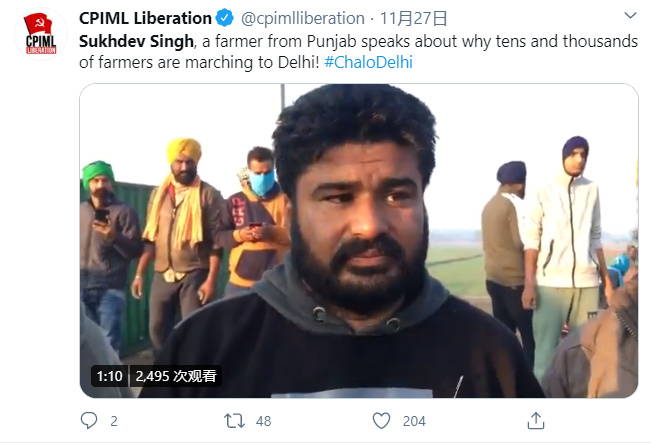
Task: Click the like count 204
Action: pyautogui.click(x=414, y=421)
